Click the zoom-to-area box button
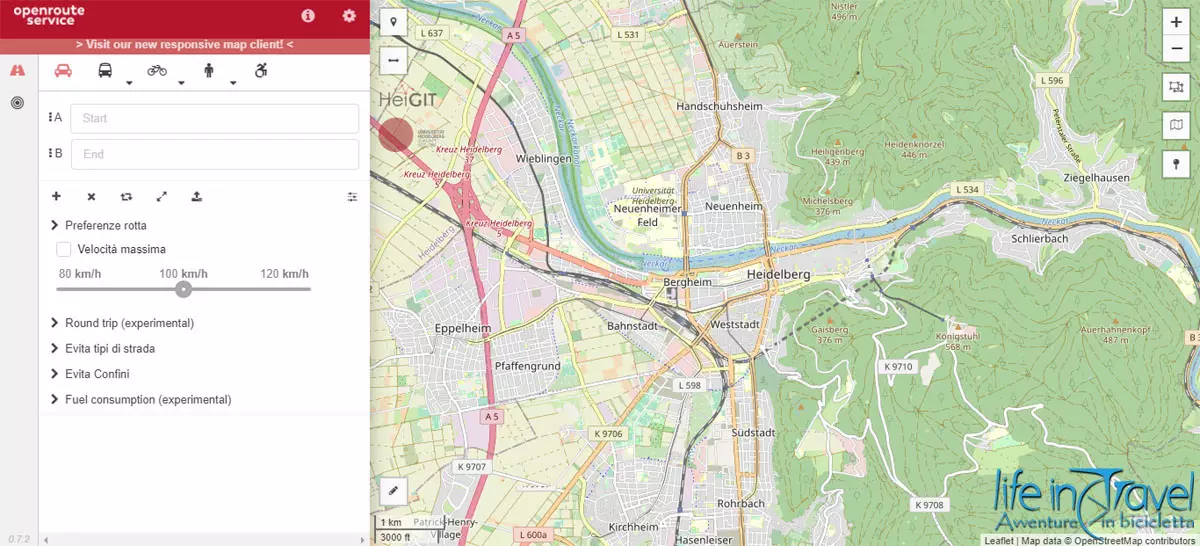 point(1176,88)
